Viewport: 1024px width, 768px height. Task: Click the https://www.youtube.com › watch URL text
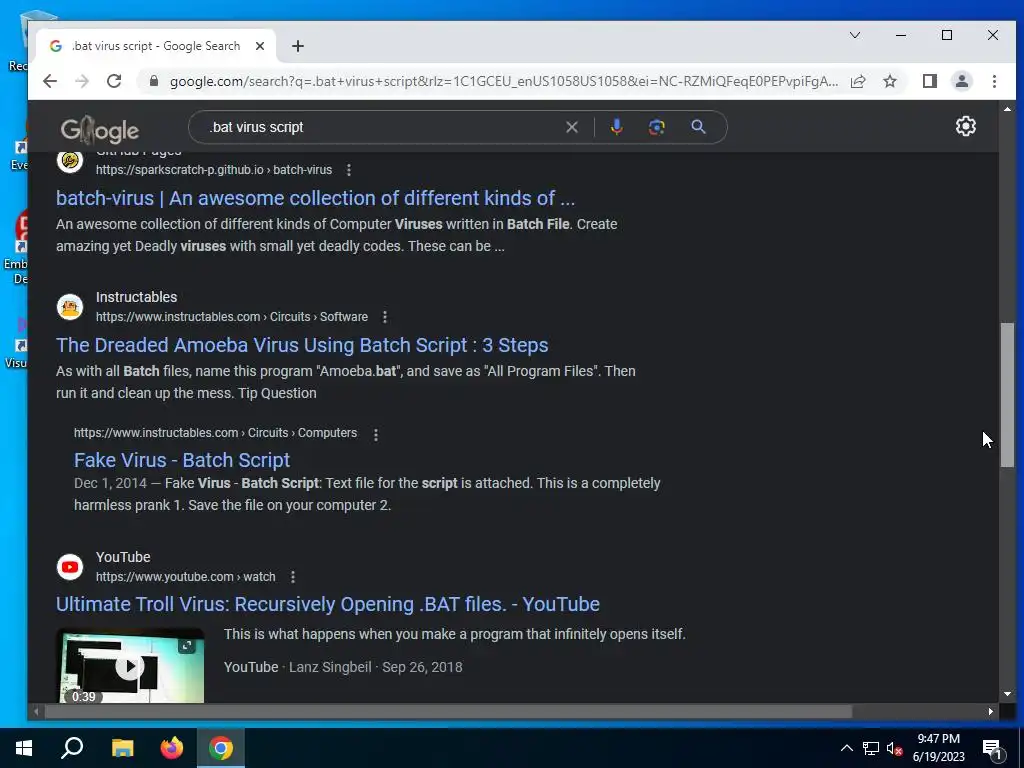185,577
